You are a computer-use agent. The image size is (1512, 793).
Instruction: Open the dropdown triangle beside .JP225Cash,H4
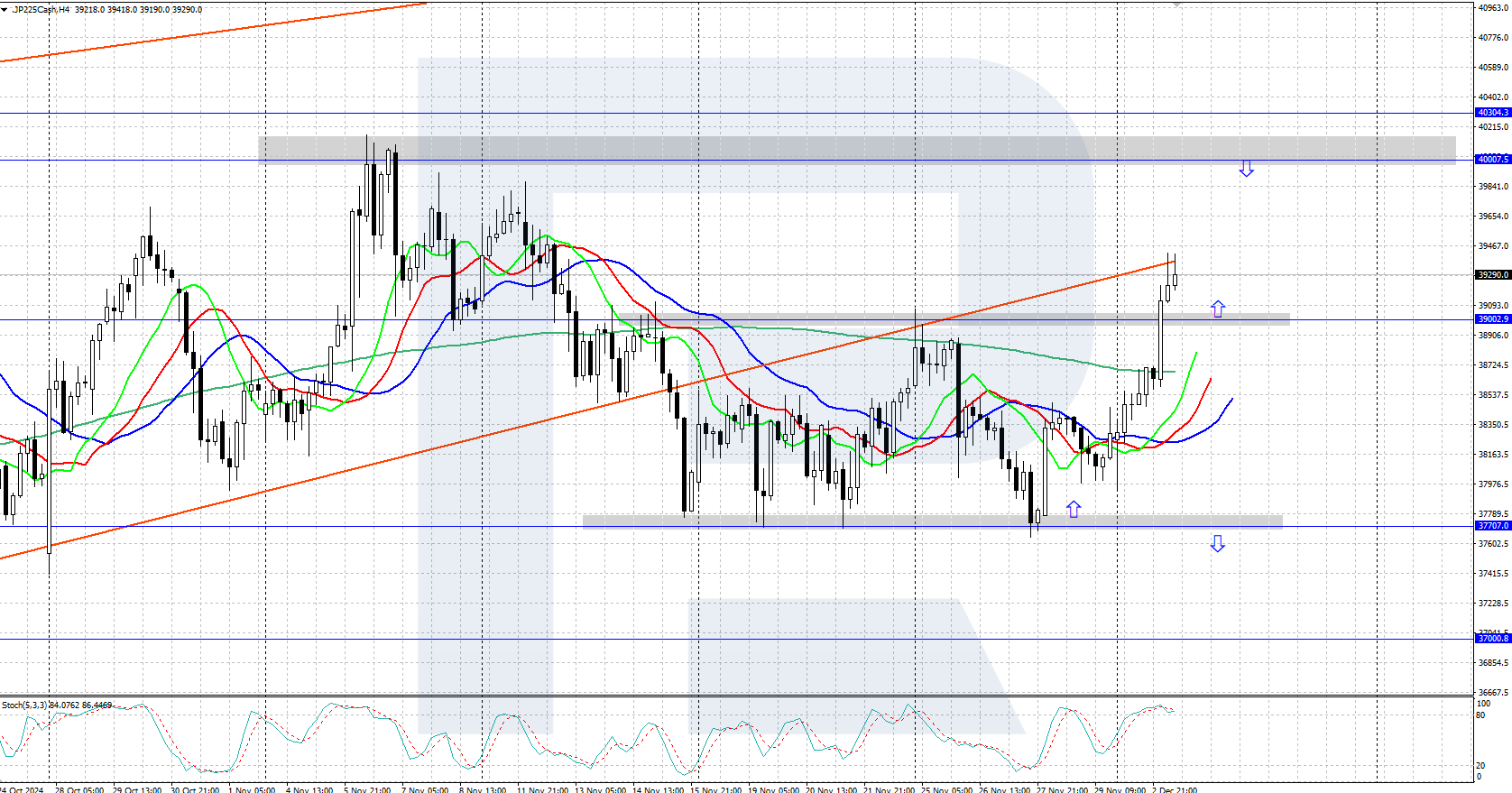pyautogui.click(x=5, y=9)
